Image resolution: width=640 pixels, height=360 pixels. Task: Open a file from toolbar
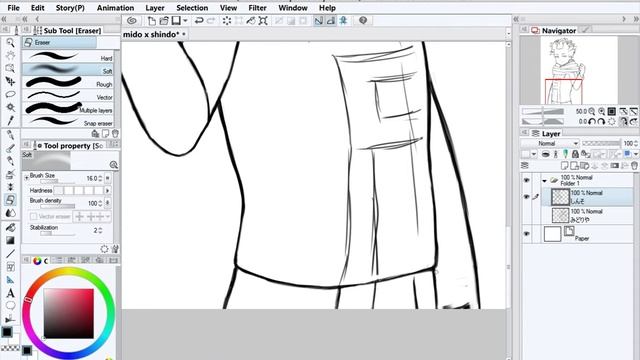point(164,20)
